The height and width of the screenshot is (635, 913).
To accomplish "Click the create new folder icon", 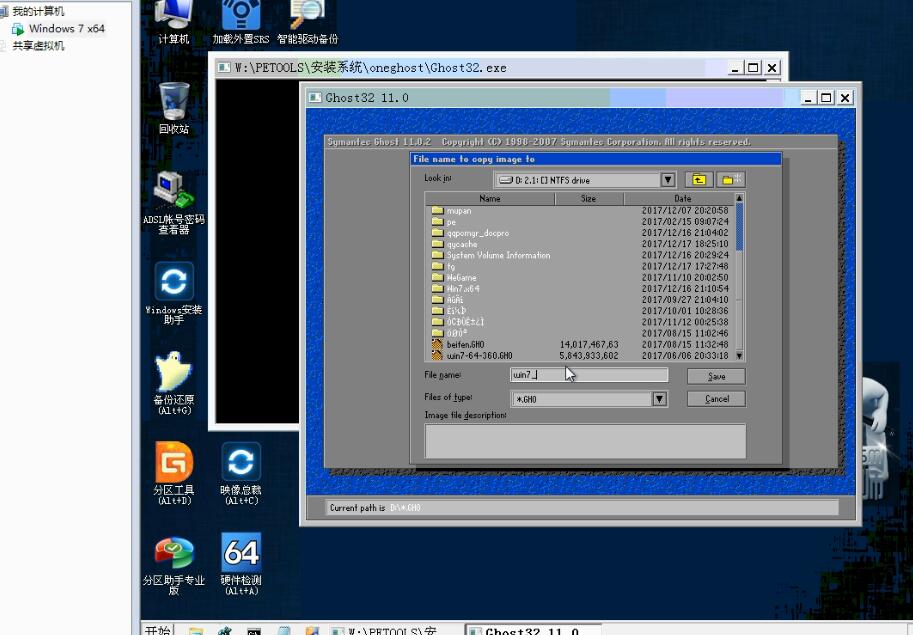I will coord(731,180).
